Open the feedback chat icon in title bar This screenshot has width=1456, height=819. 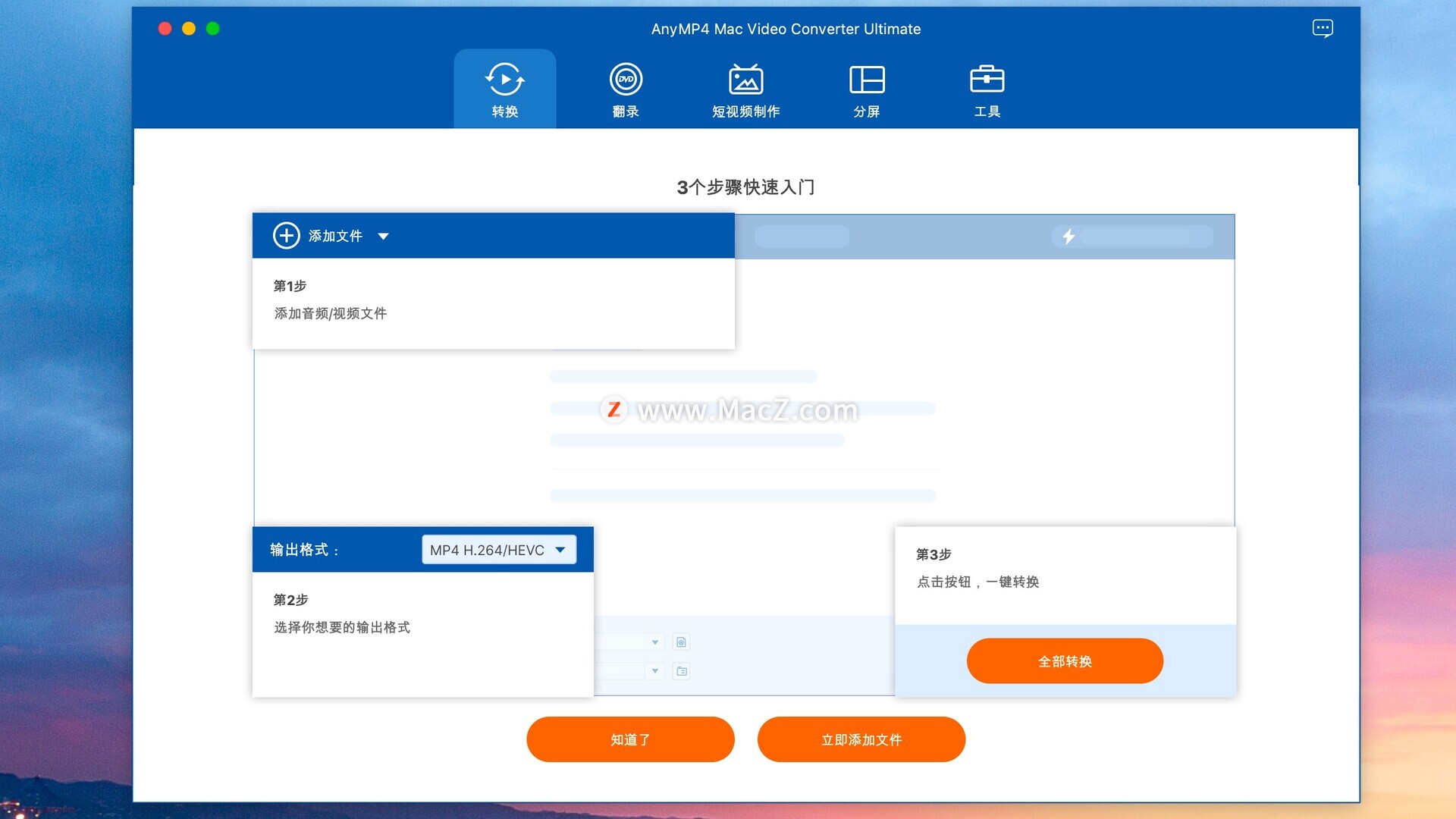1323,29
